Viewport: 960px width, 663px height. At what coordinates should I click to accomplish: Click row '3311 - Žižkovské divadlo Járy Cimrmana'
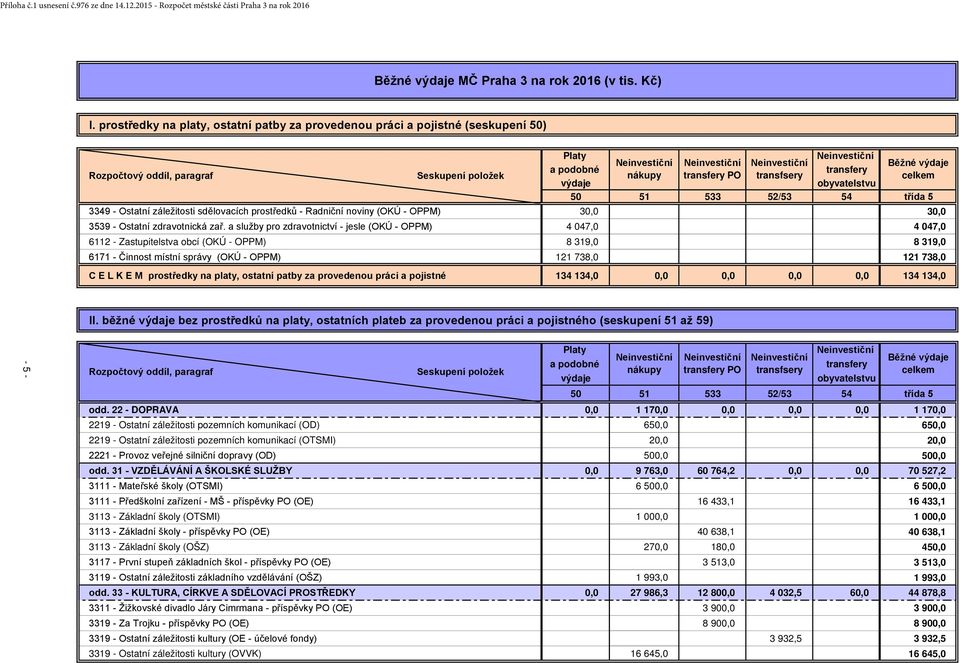[x=517, y=608]
